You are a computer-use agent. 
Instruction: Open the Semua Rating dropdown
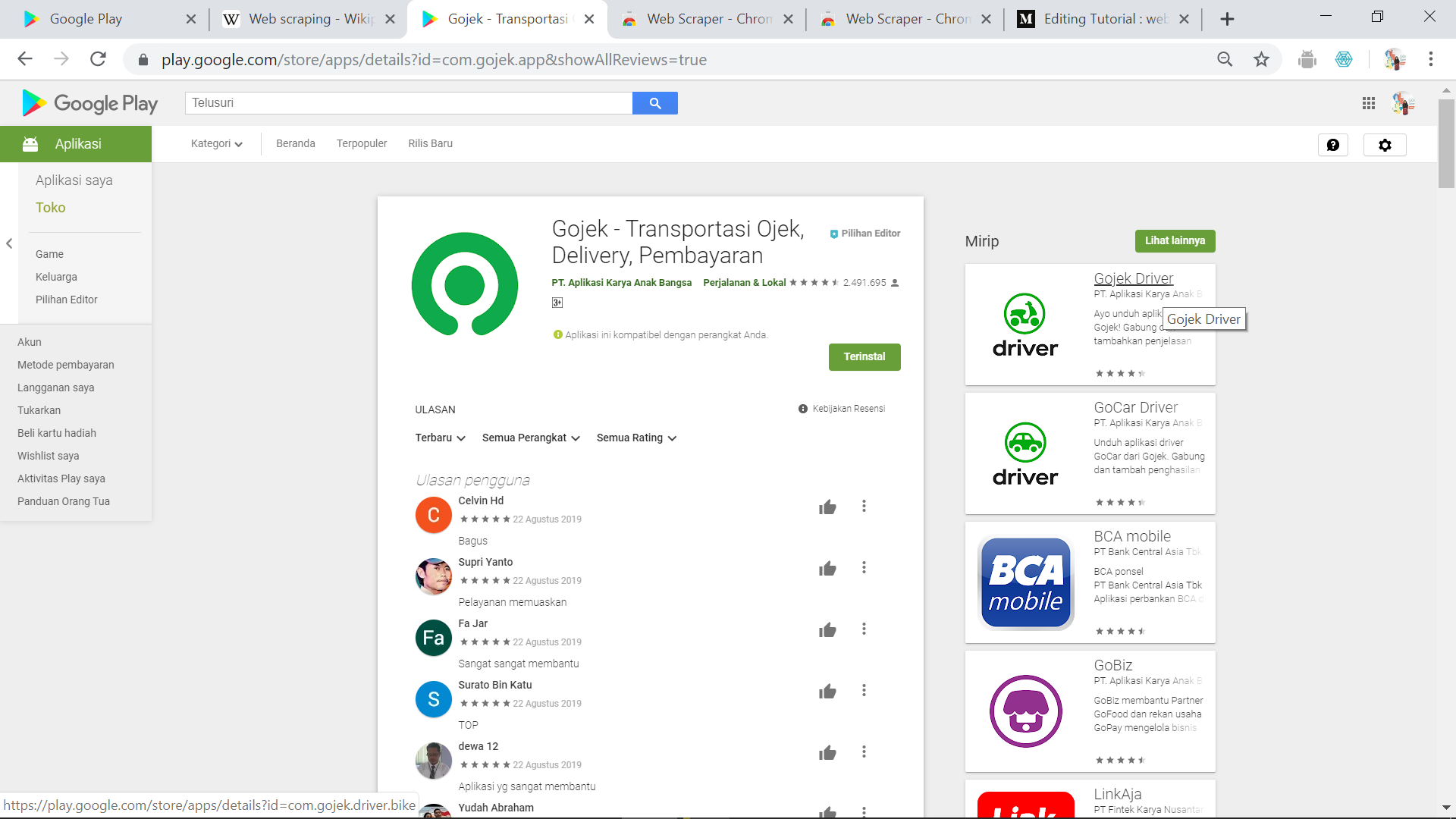pyautogui.click(x=635, y=438)
